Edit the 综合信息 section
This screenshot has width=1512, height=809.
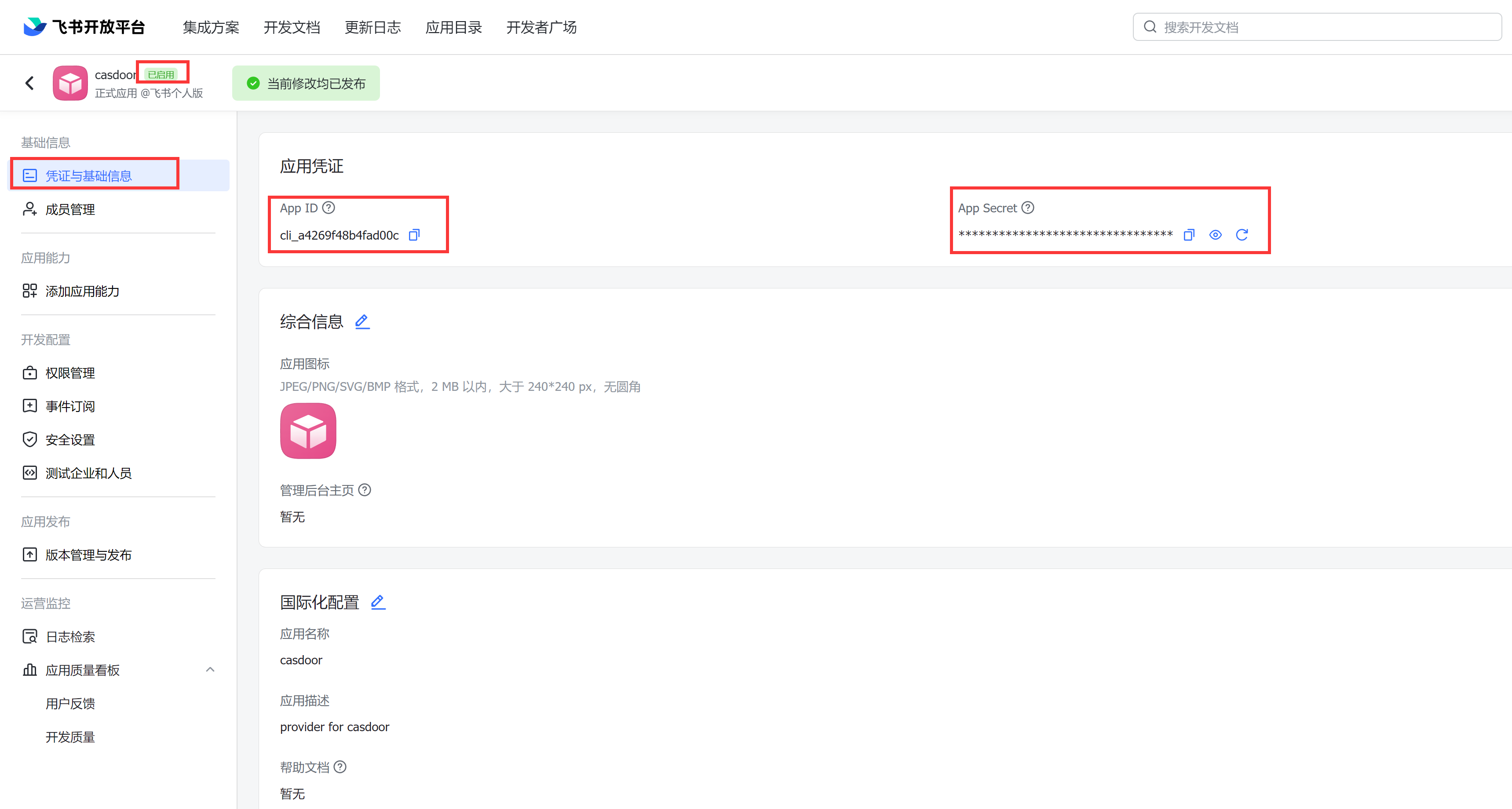pos(362,321)
